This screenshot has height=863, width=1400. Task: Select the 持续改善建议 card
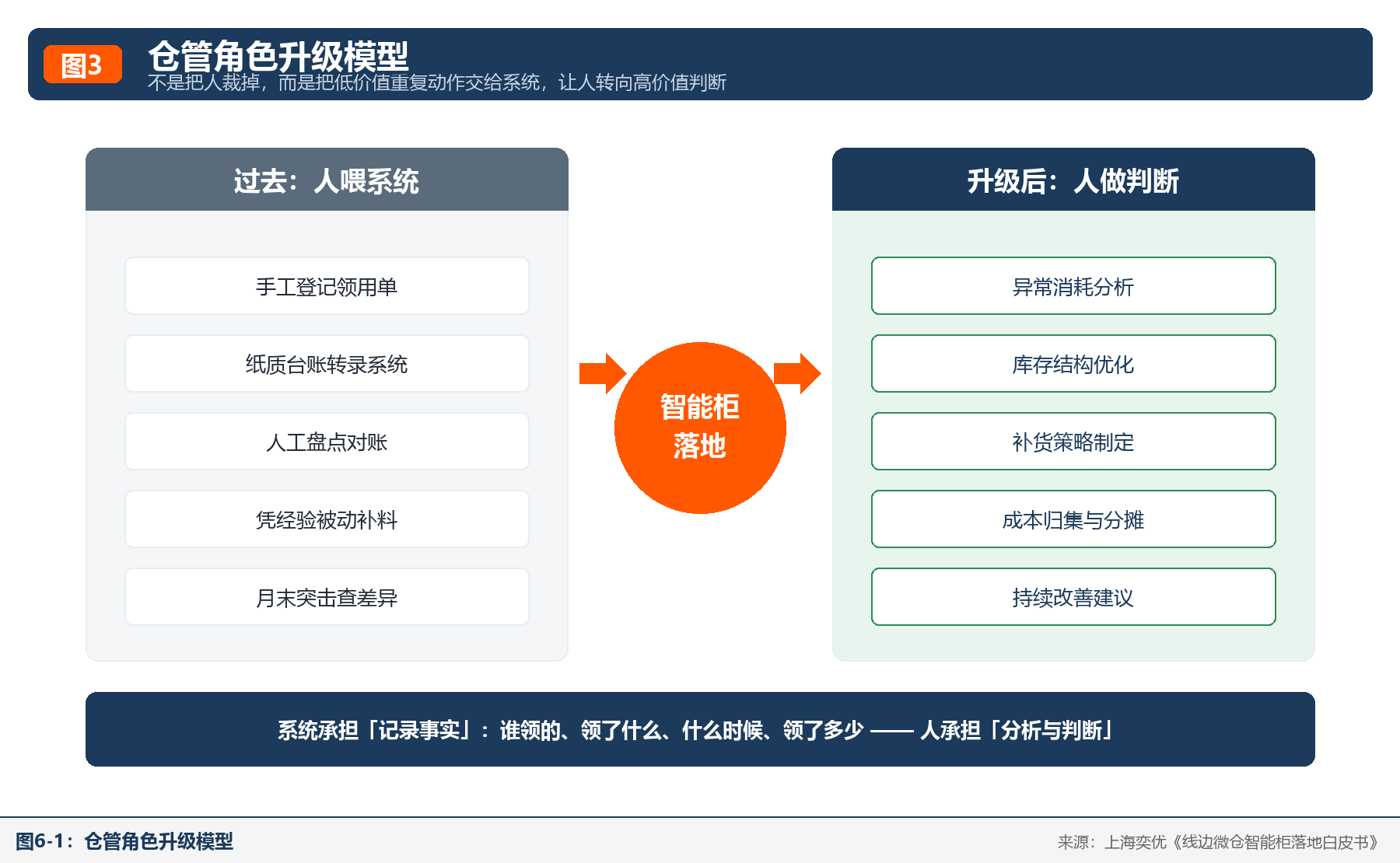point(1073,597)
